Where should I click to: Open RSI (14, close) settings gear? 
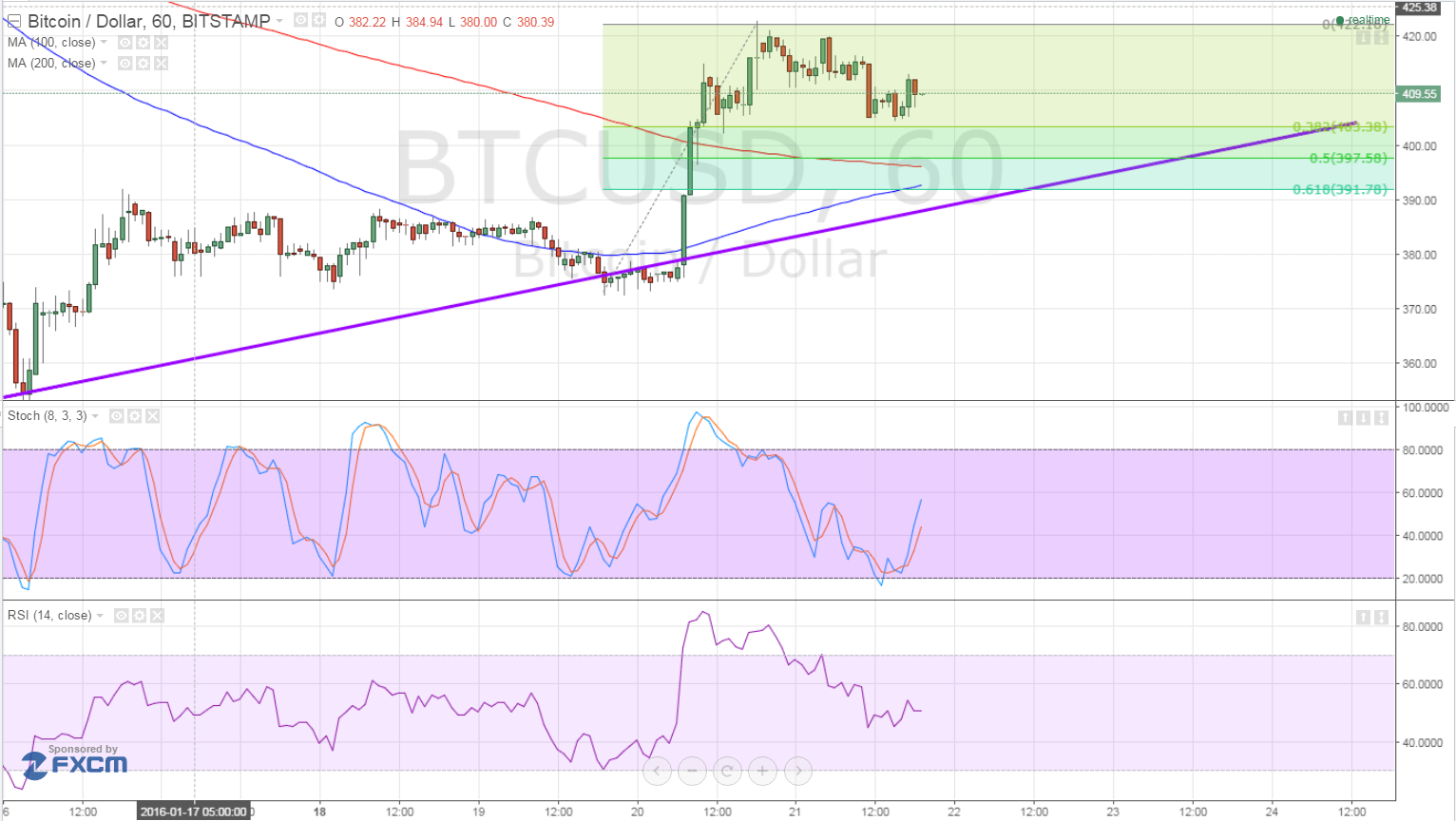(x=139, y=616)
